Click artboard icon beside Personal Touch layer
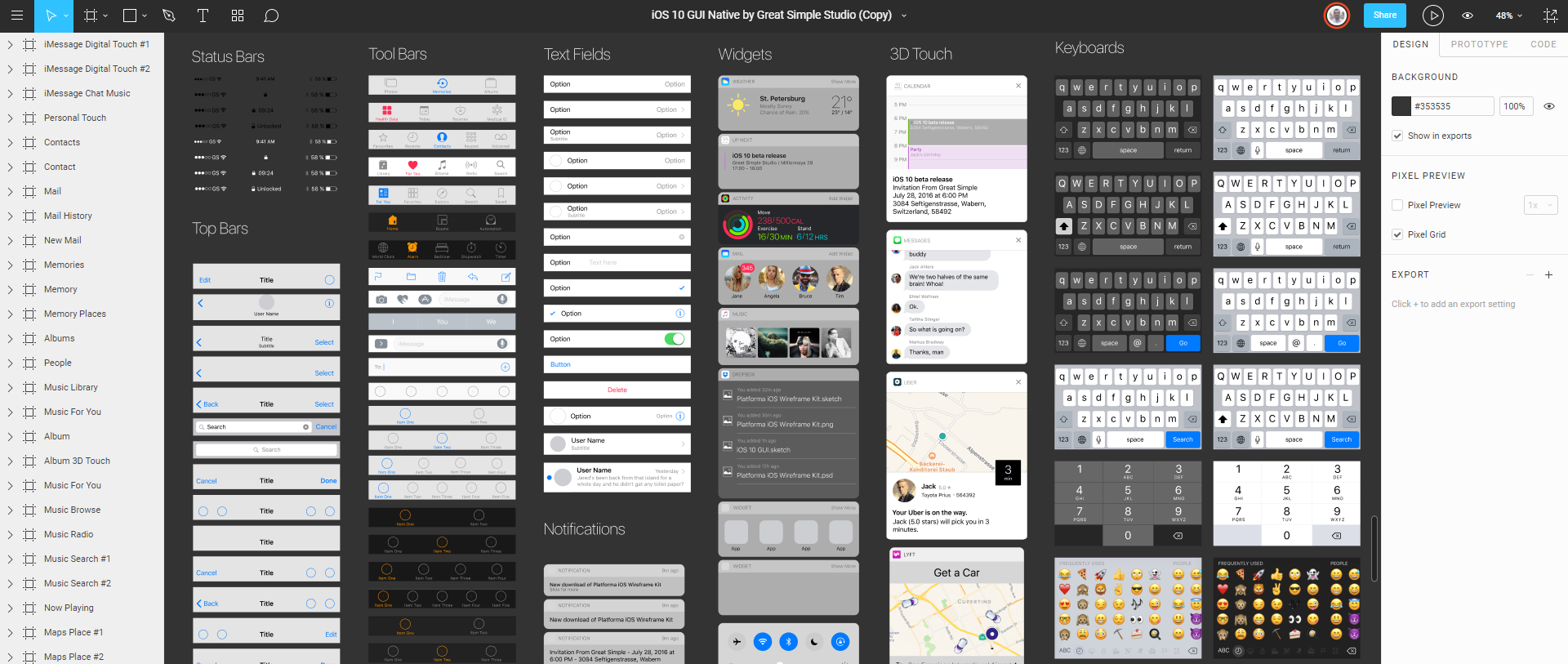The width and height of the screenshot is (1568, 664). pyautogui.click(x=29, y=118)
